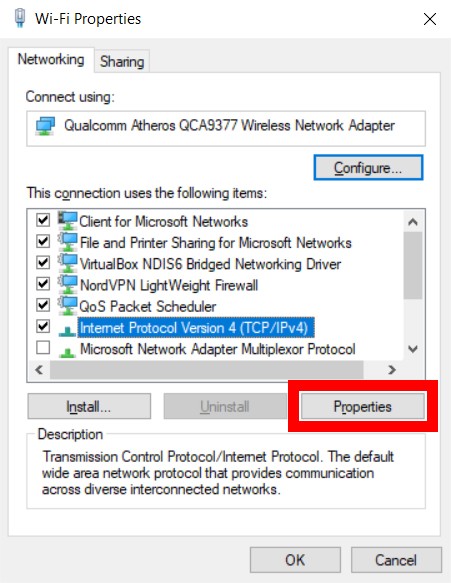
Task: Enable Microsoft Network Adapter Multiplexor Protocol checkbox
Action: pyautogui.click(x=43, y=348)
